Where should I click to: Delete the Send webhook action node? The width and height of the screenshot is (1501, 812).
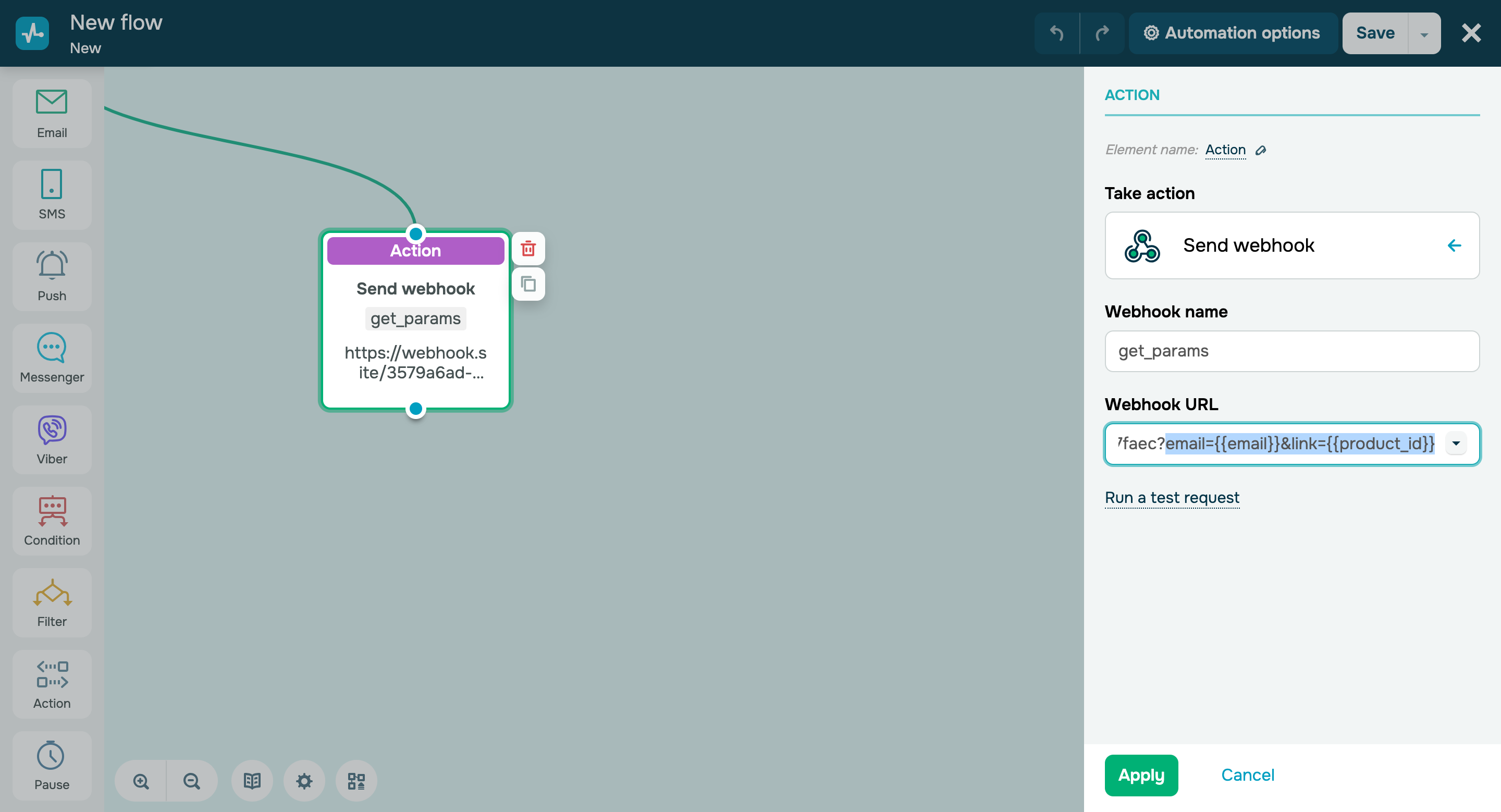(x=528, y=248)
